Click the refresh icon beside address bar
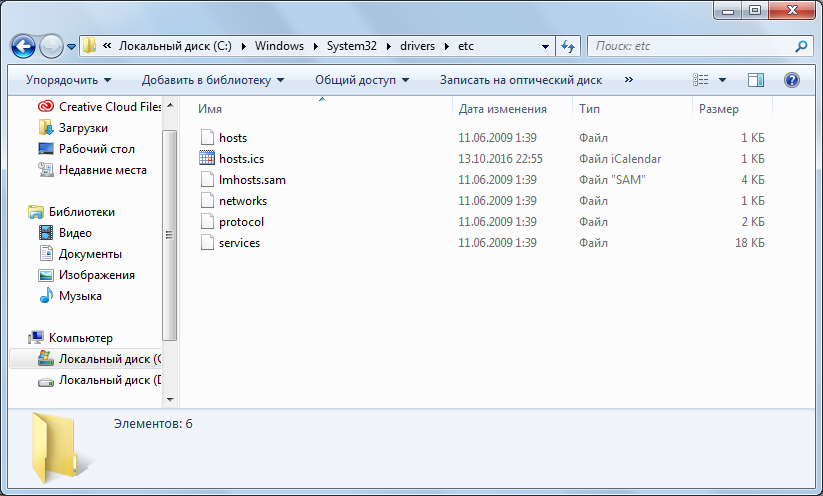 tap(568, 46)
